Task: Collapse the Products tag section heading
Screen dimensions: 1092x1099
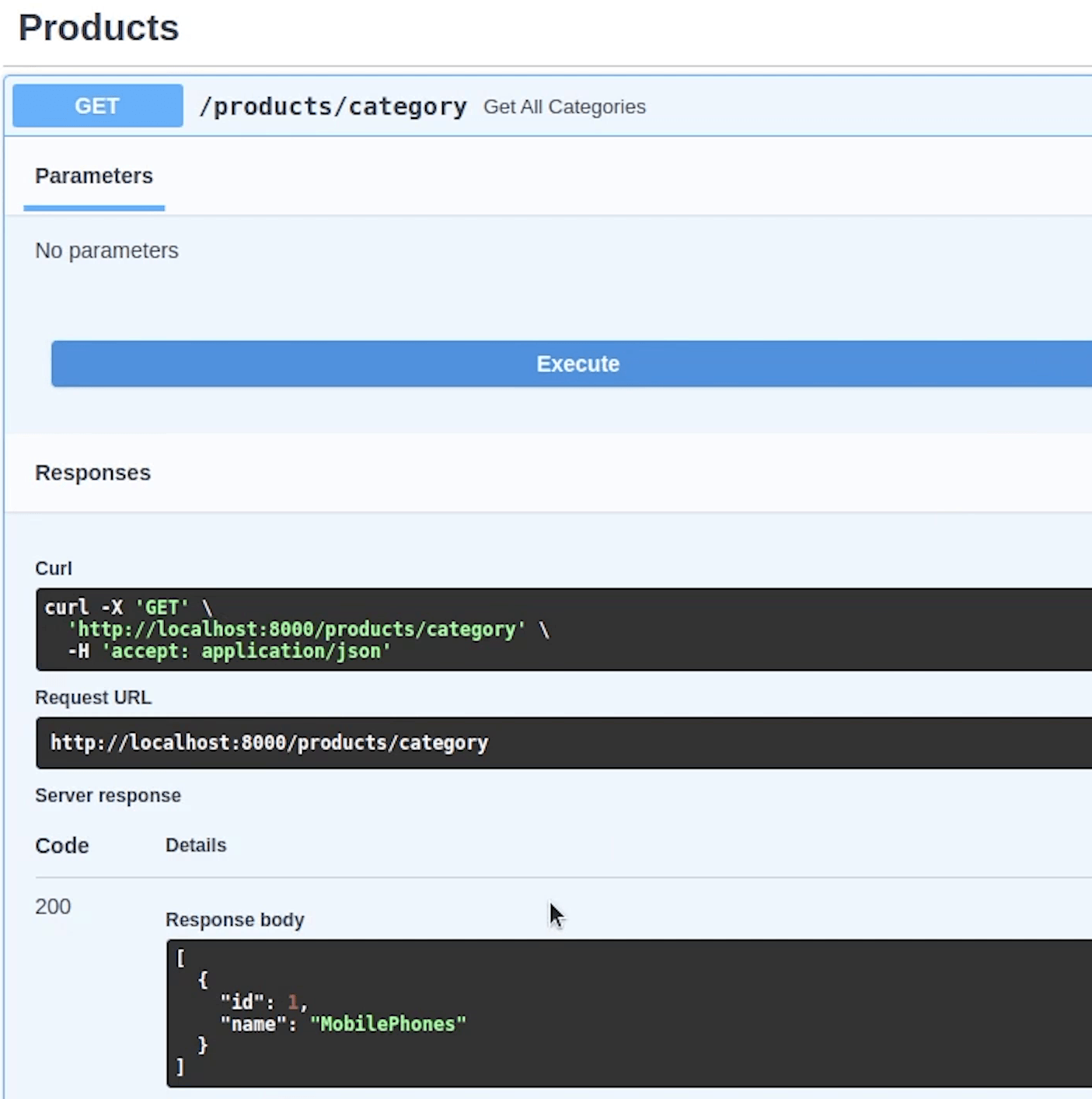Action: [99, 28]
